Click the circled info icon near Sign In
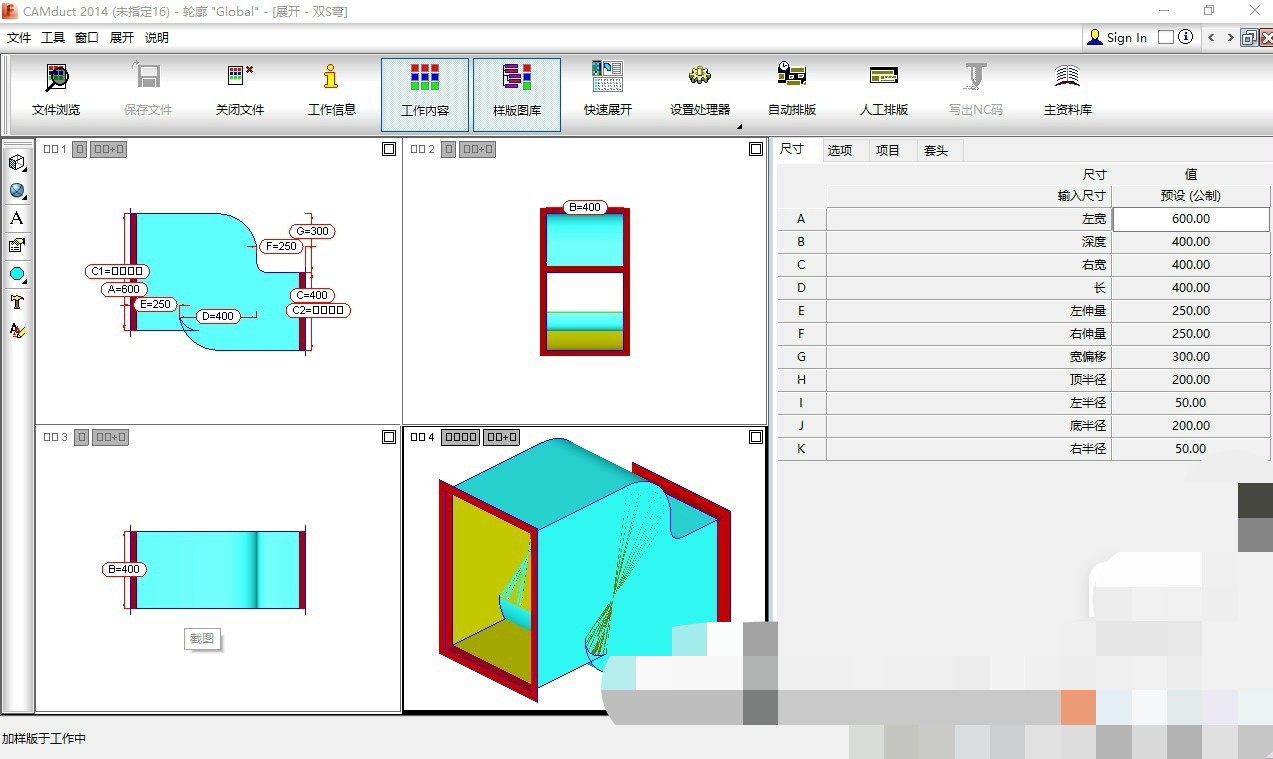The image size is (1273, 759). [1186, 37]
